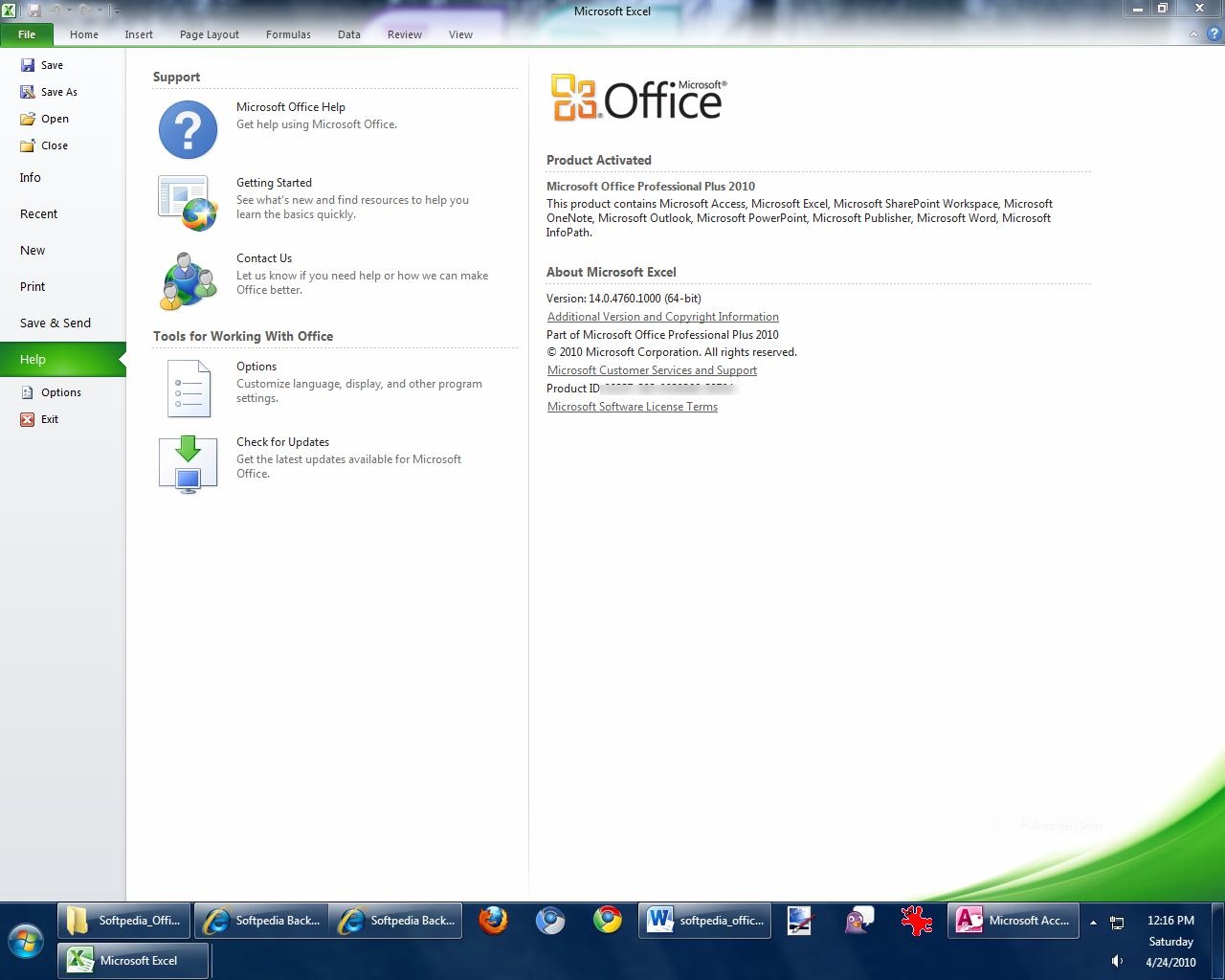Click the blue Help icon at top right

tap(1214, 33)
